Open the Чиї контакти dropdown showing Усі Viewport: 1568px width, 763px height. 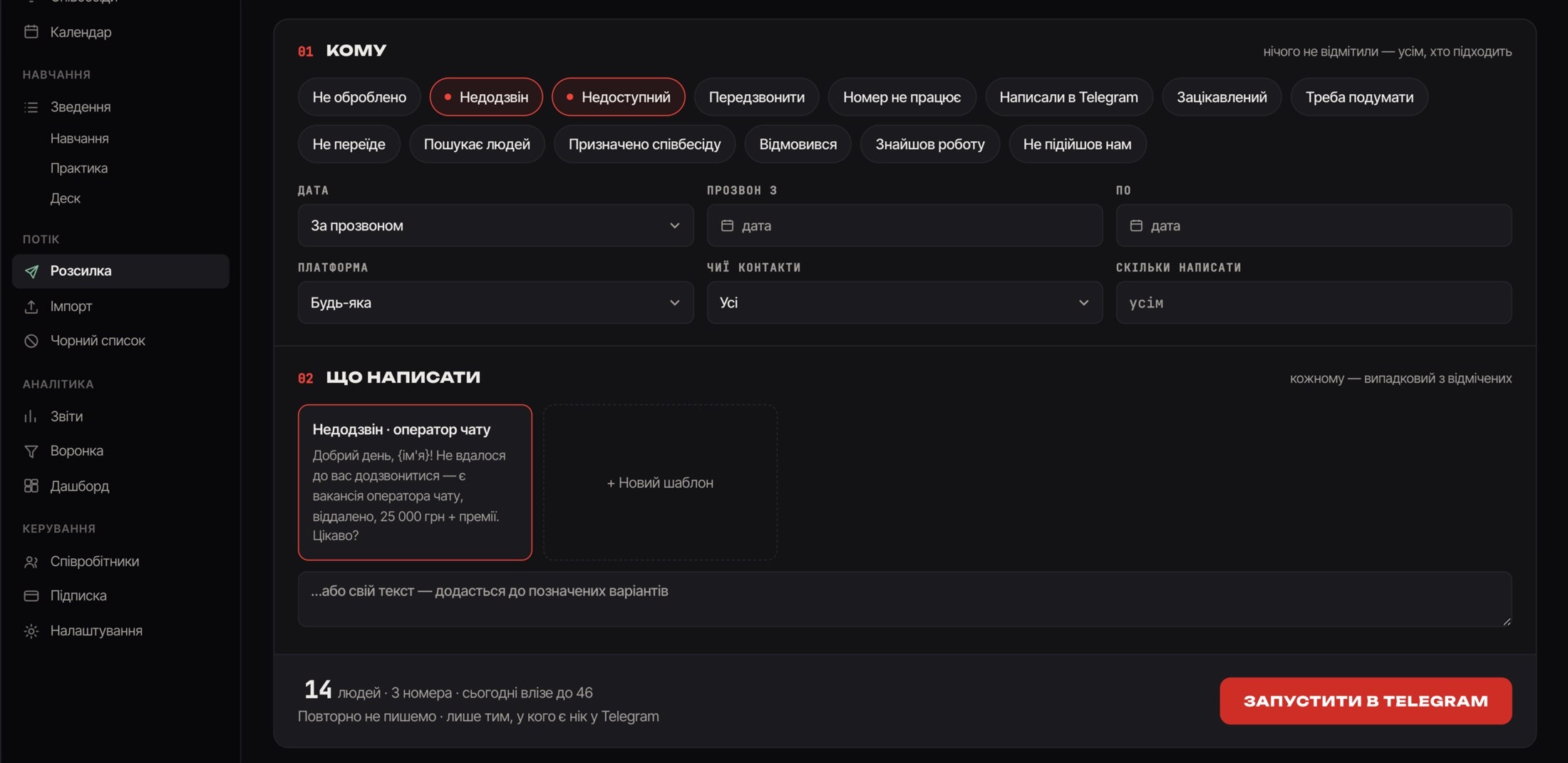[904, 302]
